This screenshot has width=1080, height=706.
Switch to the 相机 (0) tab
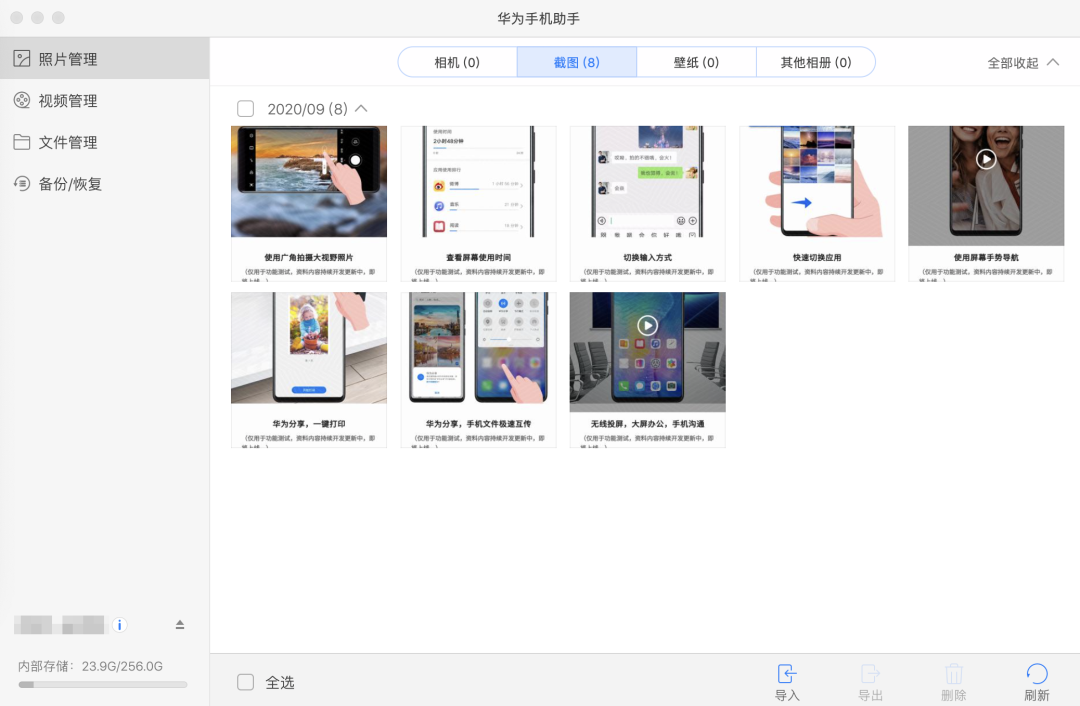(x=457, y=62)
